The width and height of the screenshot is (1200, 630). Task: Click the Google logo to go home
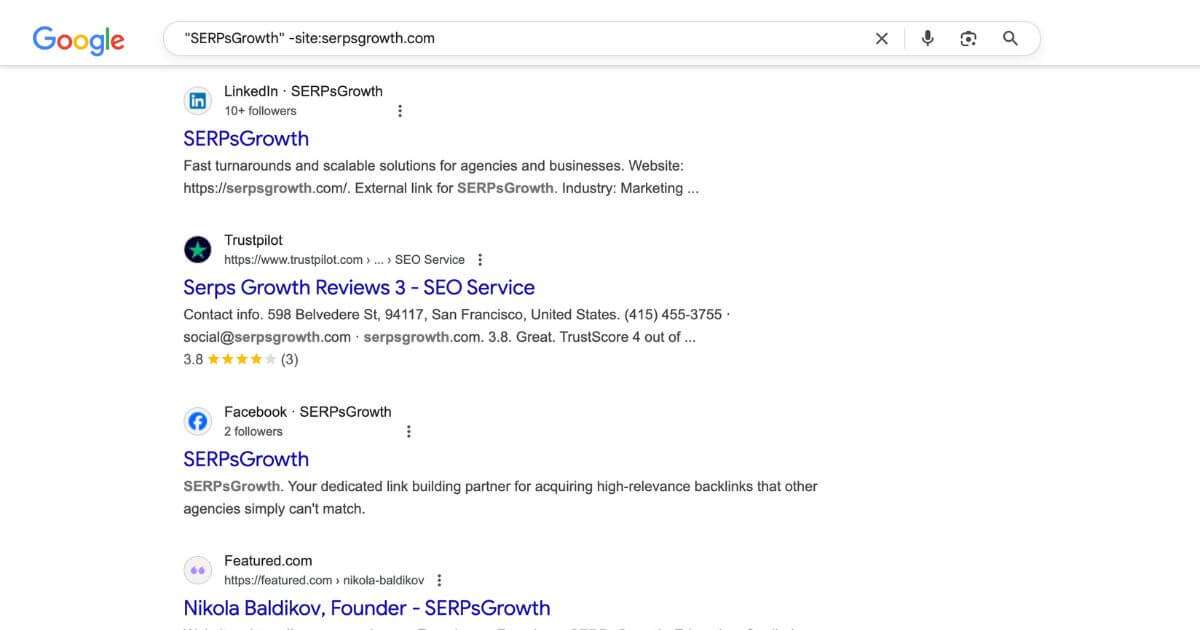pyautogui.click(x=78, y=40)
